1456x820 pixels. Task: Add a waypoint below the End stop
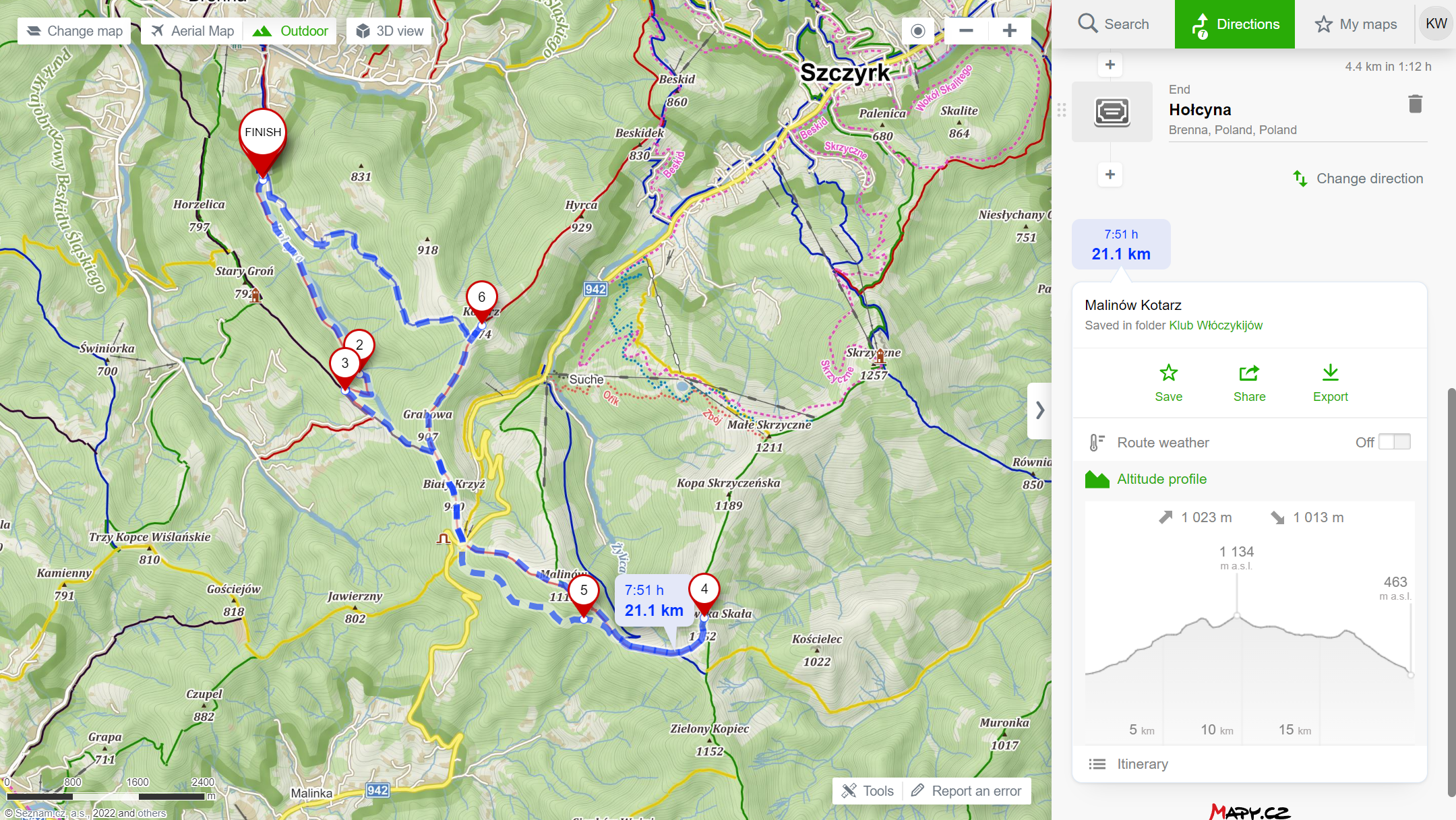tap(1110, 175)
